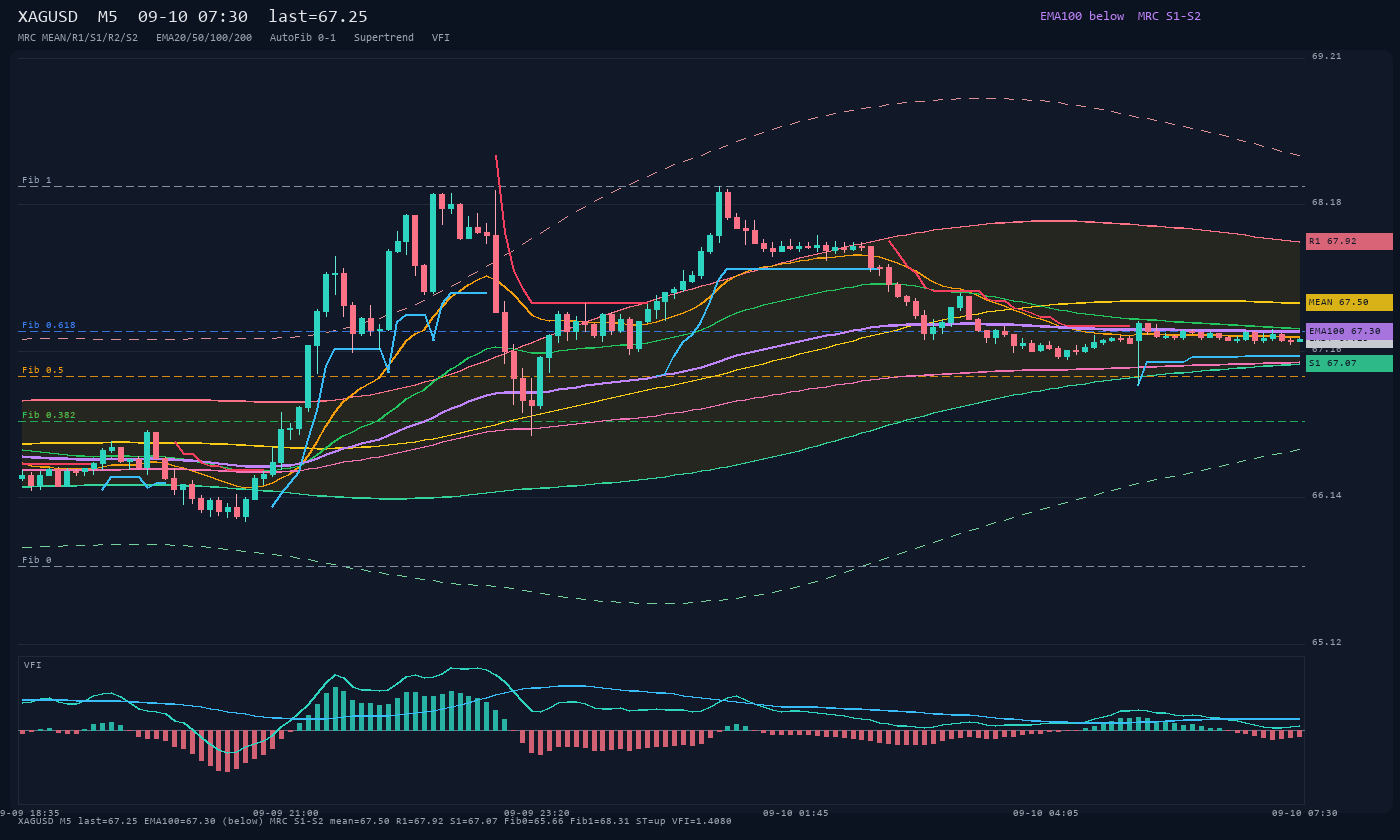This screenshot has height=840, width=1400.
Task: Click the "last=67.25" value in the title
Action: coord(318,17)
